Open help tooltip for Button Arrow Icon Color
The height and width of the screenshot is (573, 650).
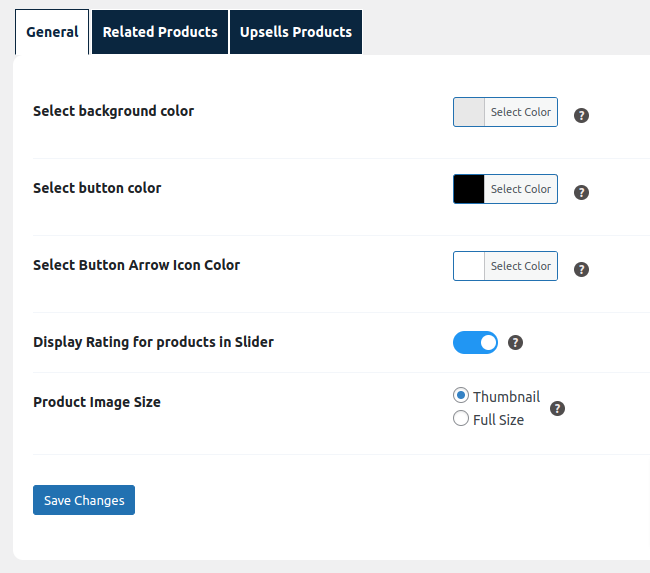click(x=581, y=269)
